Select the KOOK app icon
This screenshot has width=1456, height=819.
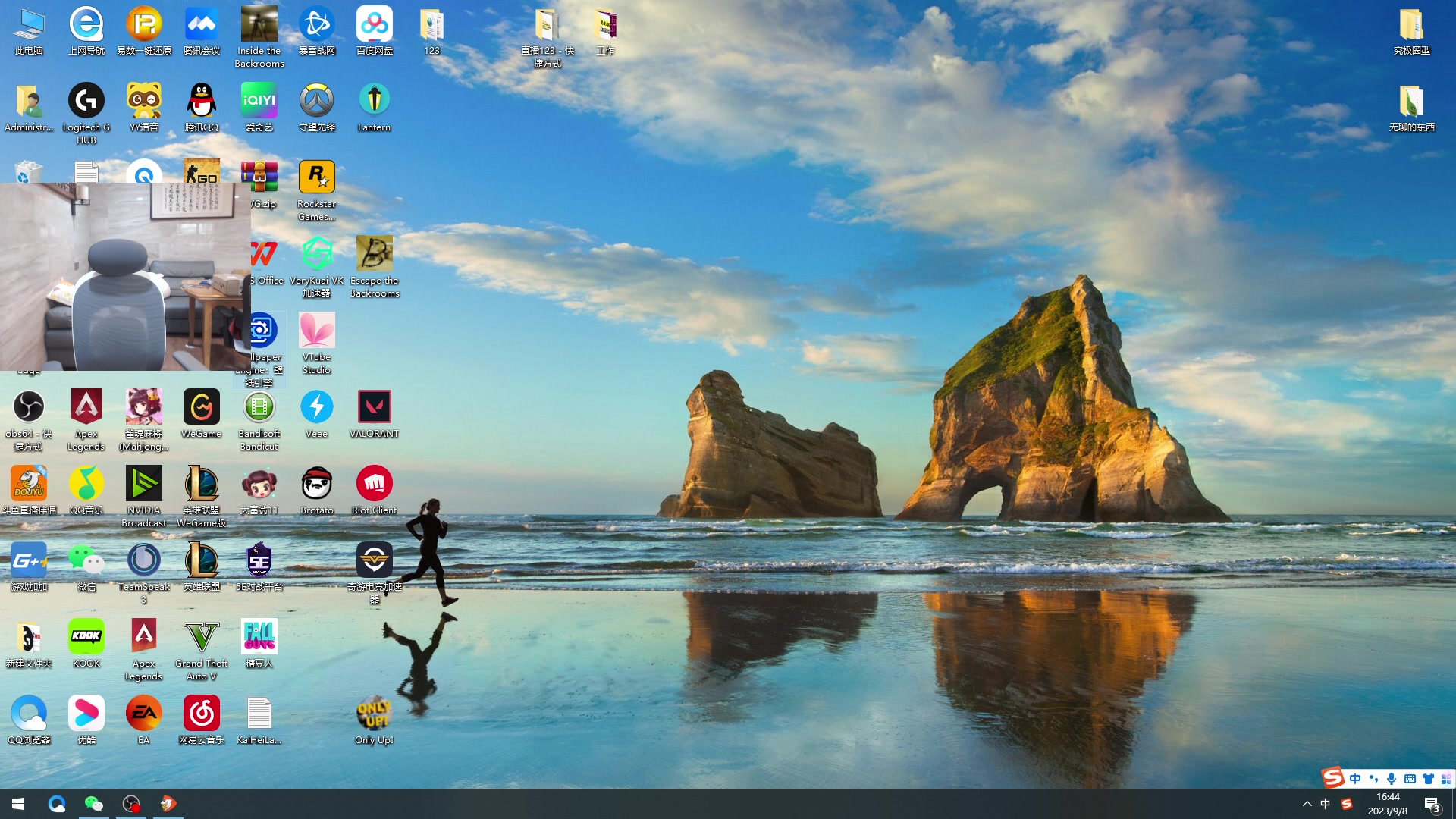(86, 637)
